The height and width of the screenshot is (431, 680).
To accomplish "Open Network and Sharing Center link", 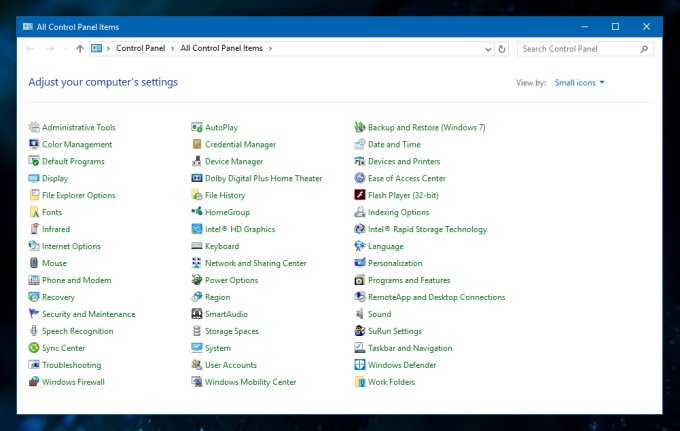I will [255, 263].
